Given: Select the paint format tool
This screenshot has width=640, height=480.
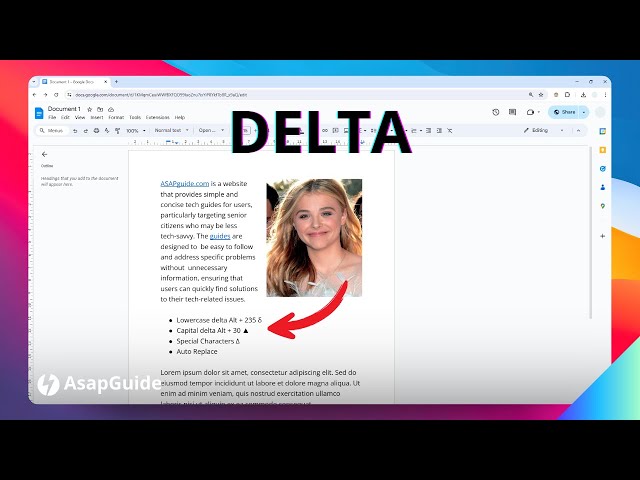Looking at the screenshot, I should coord(118,131).
